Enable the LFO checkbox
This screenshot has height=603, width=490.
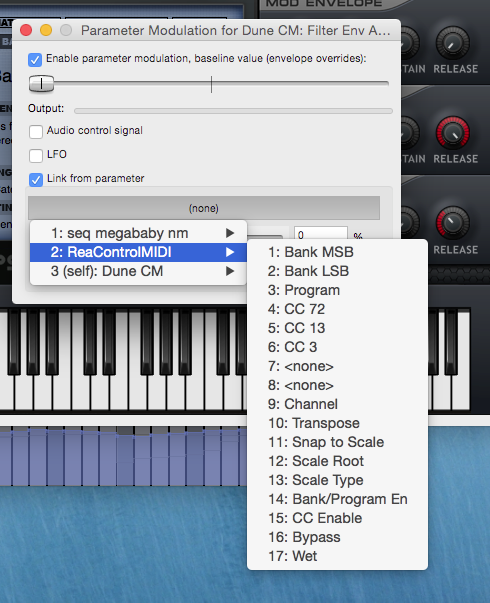[36, 155]
